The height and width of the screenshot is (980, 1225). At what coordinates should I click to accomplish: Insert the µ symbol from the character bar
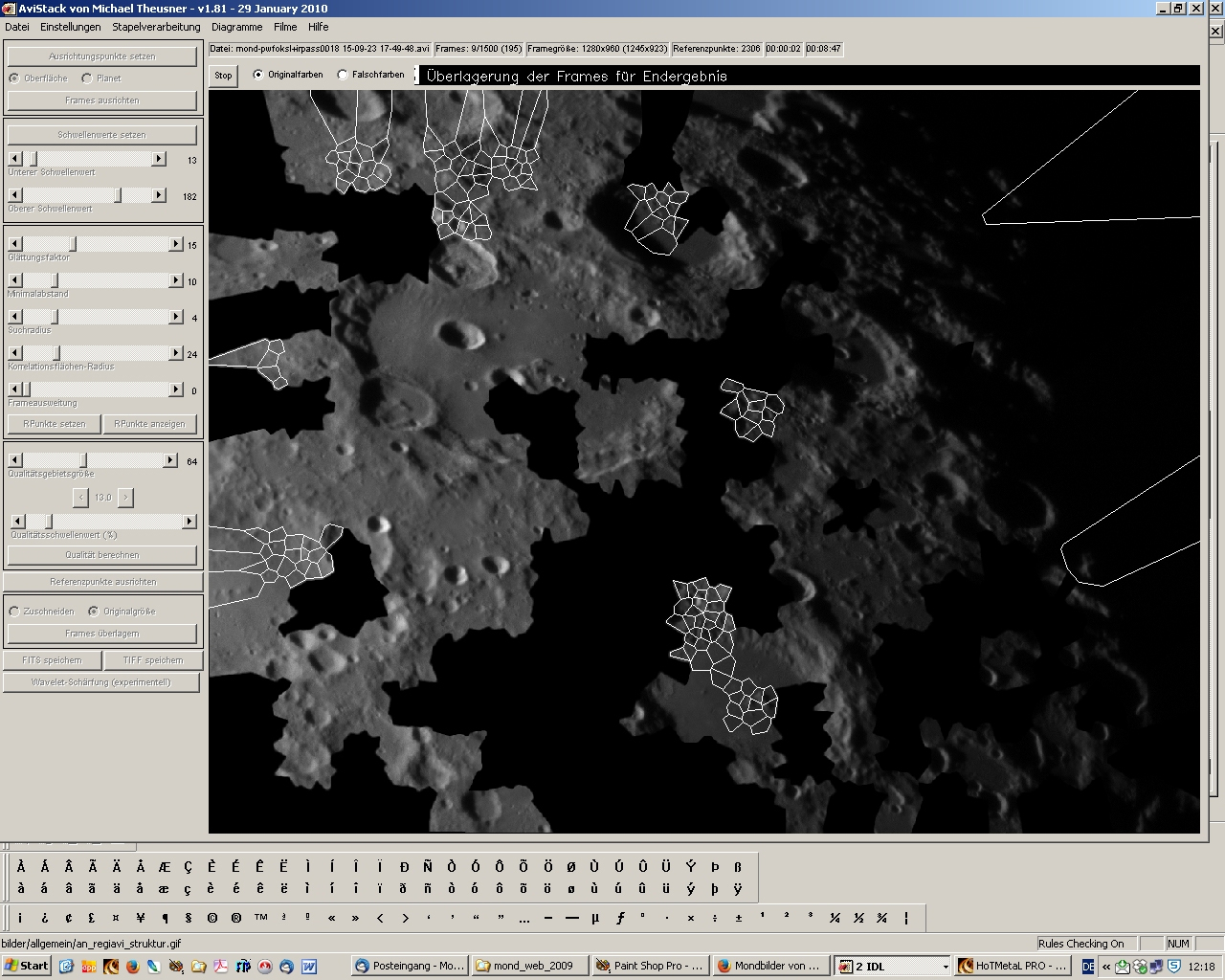[x=595, y=918]
